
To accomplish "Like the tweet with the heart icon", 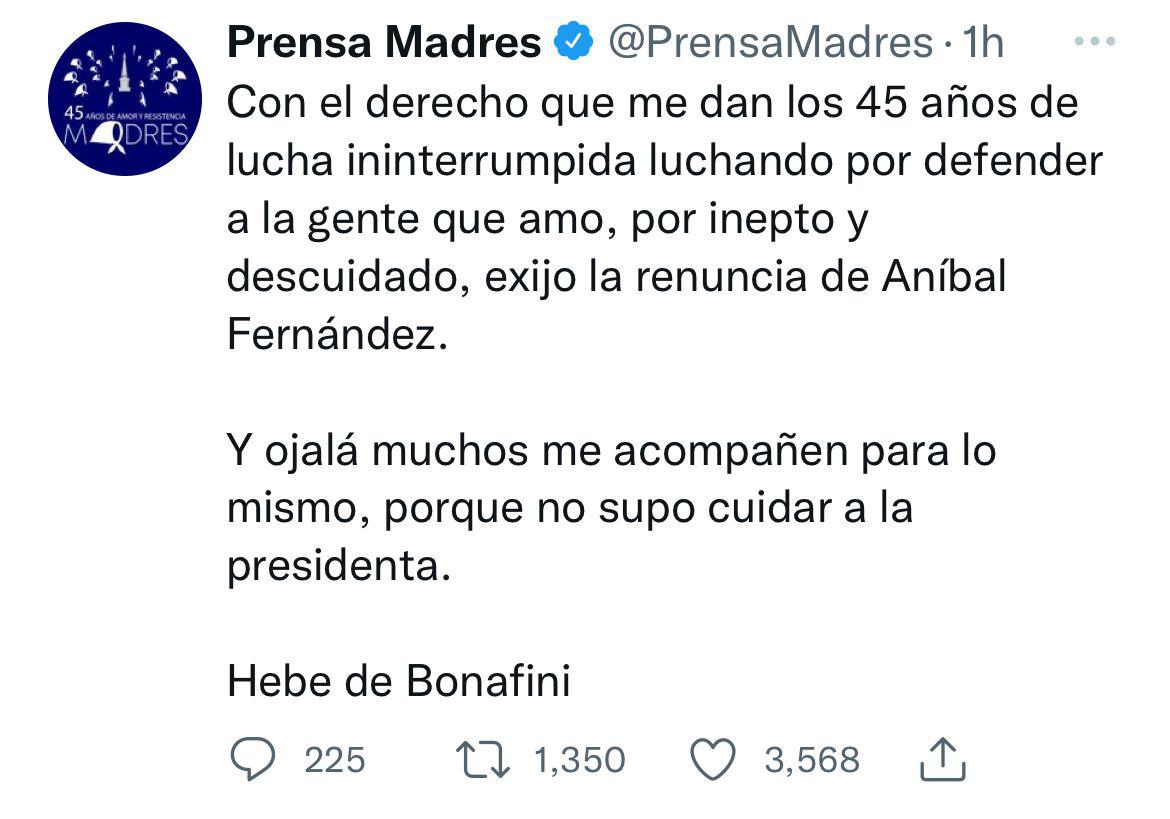I will point(714,760).
